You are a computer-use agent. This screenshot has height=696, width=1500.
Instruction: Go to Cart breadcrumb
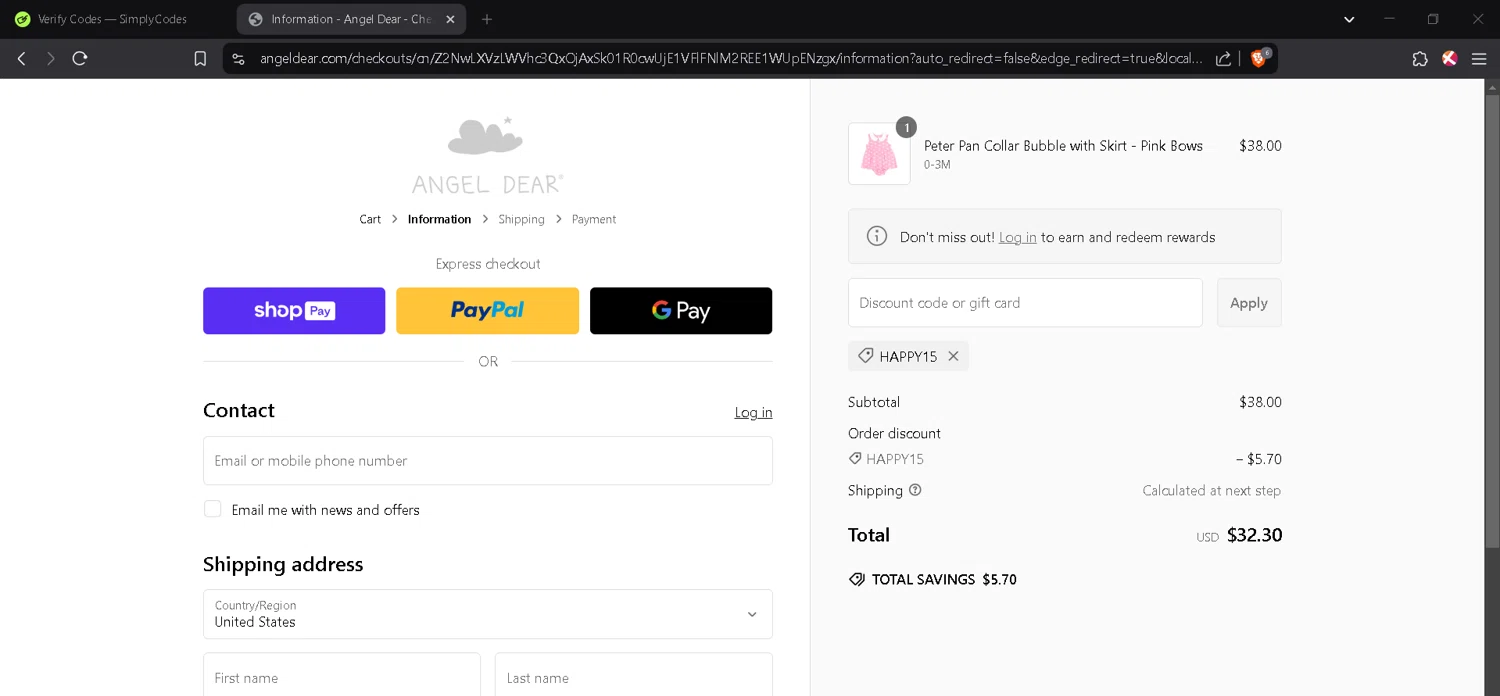(x=370, y=219)
